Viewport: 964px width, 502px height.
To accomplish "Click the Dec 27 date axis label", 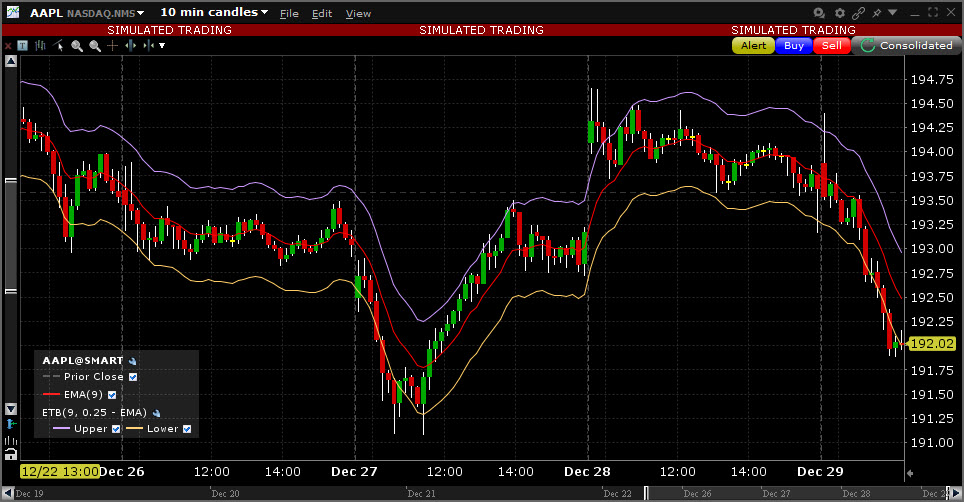I will point(354,472).
